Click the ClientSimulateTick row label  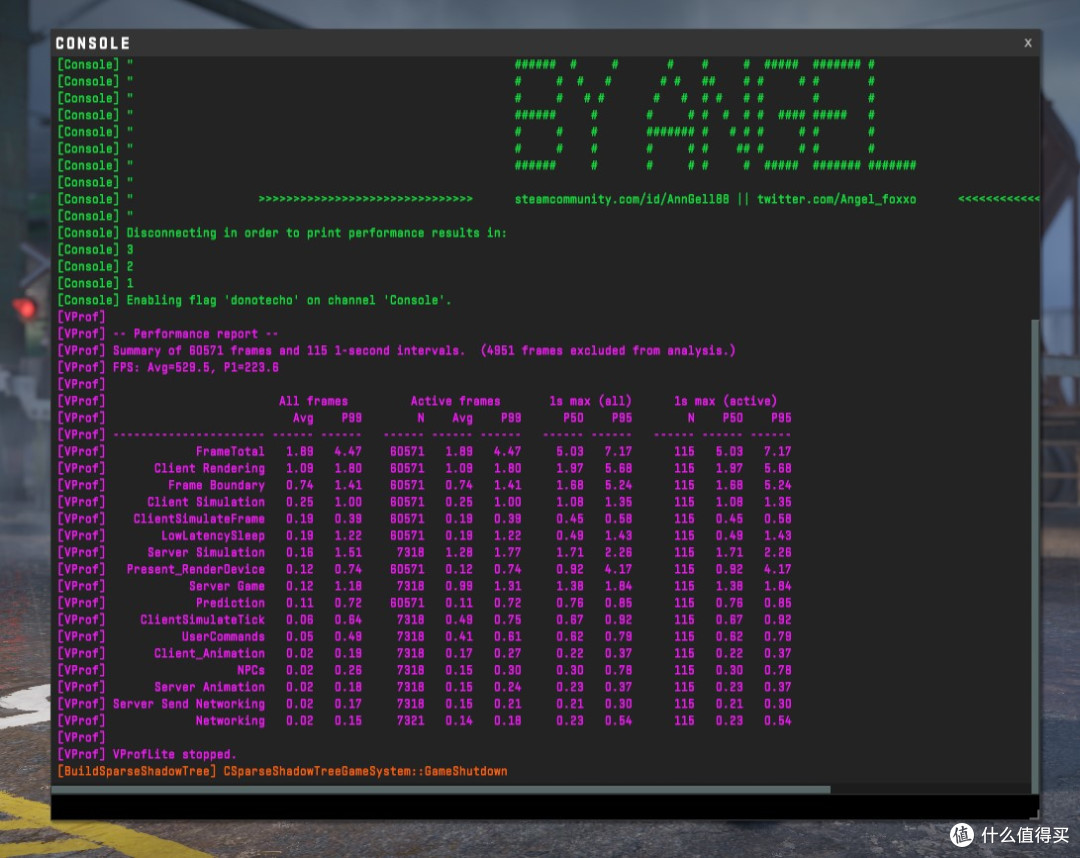(x=202, y=620)
